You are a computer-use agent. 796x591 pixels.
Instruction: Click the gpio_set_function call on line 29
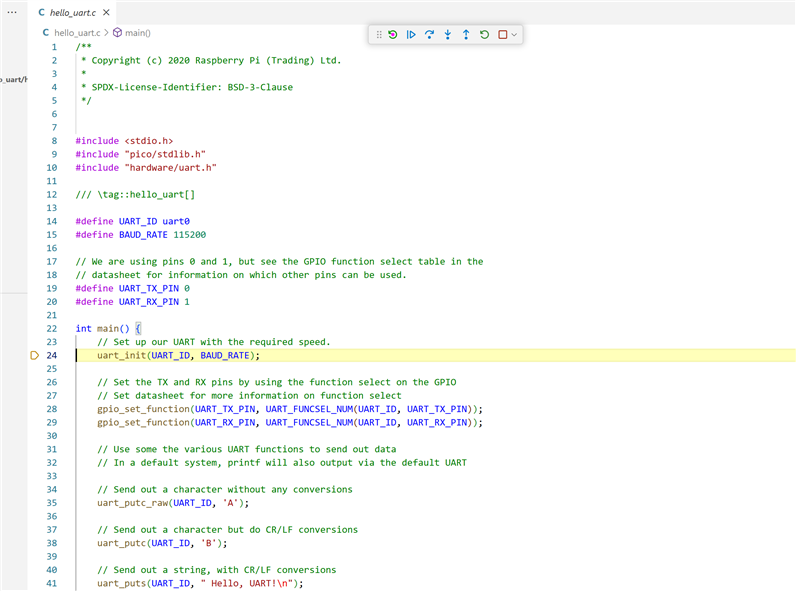click(290, 422)
